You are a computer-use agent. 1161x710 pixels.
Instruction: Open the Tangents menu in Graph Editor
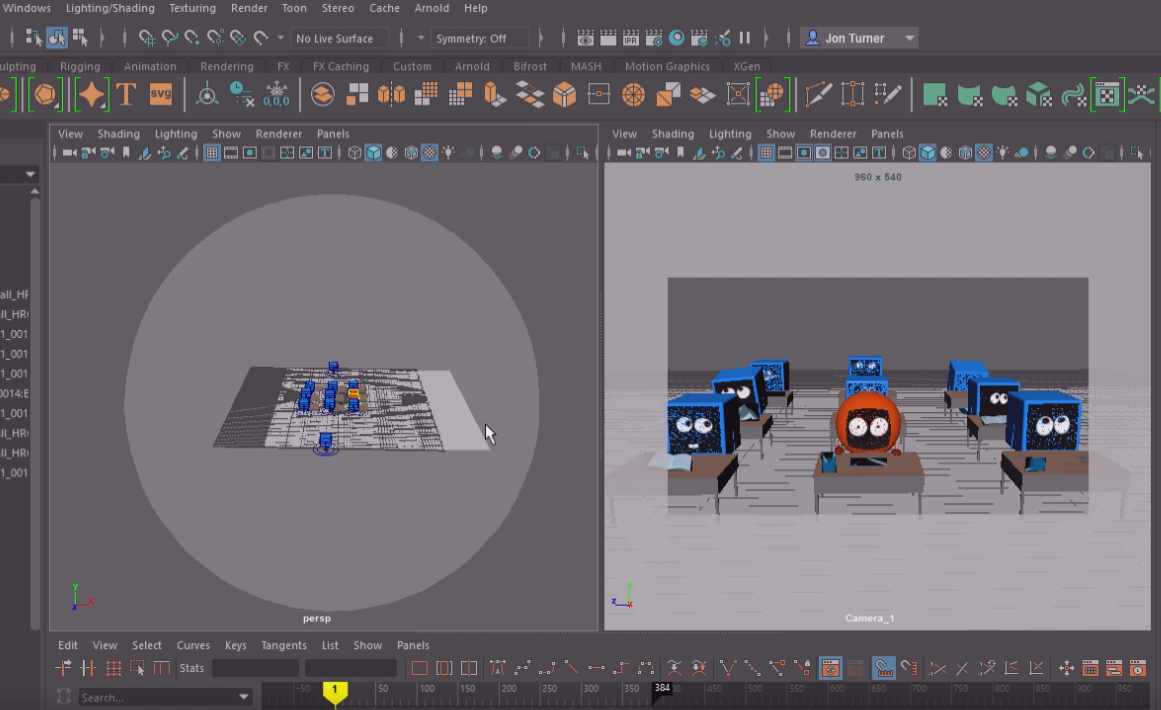coord(284,646)
